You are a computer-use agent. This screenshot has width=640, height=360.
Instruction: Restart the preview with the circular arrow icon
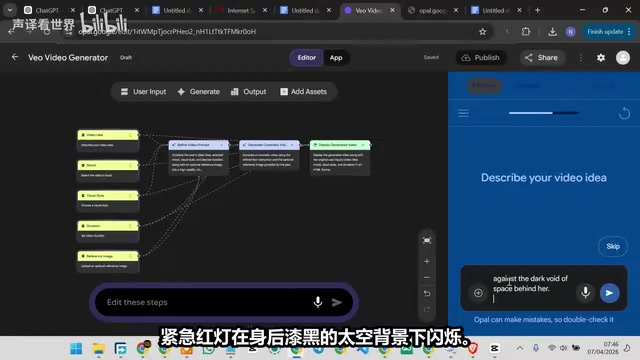click(624, 113)
